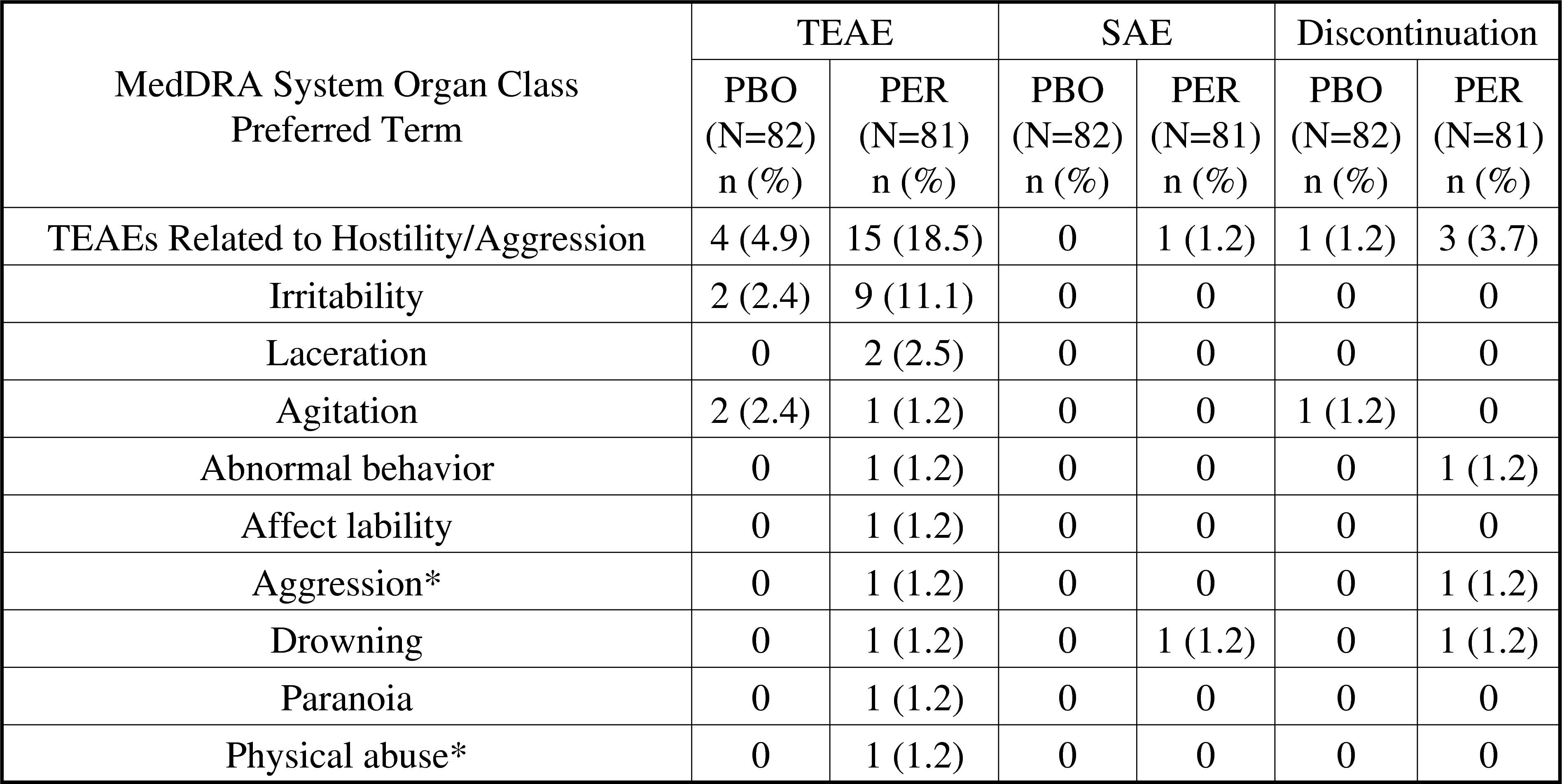Select the Affect lability row label
Image resolution: width=1562 pixels, height=784 pixels.
346,525
